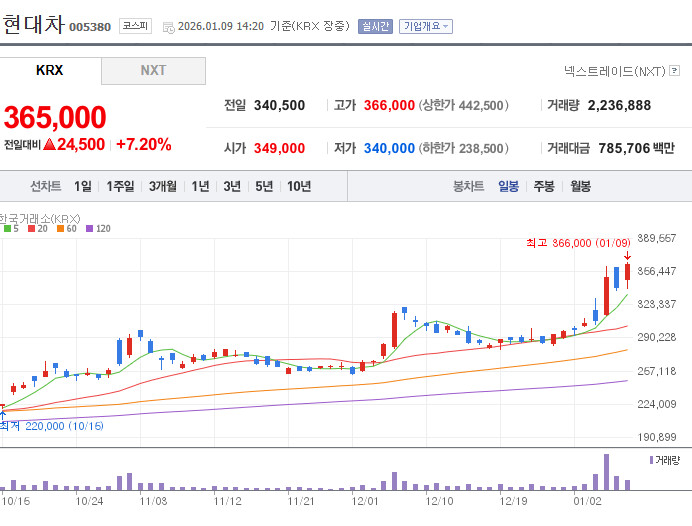Click the green 5-day moving average swatch
Viewport: 692px width, 526px height.
click(x=8, y=229)
